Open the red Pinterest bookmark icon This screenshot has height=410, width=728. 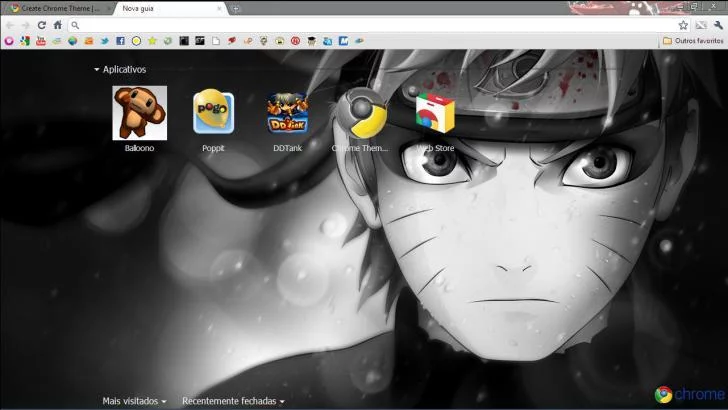[295, 41]
